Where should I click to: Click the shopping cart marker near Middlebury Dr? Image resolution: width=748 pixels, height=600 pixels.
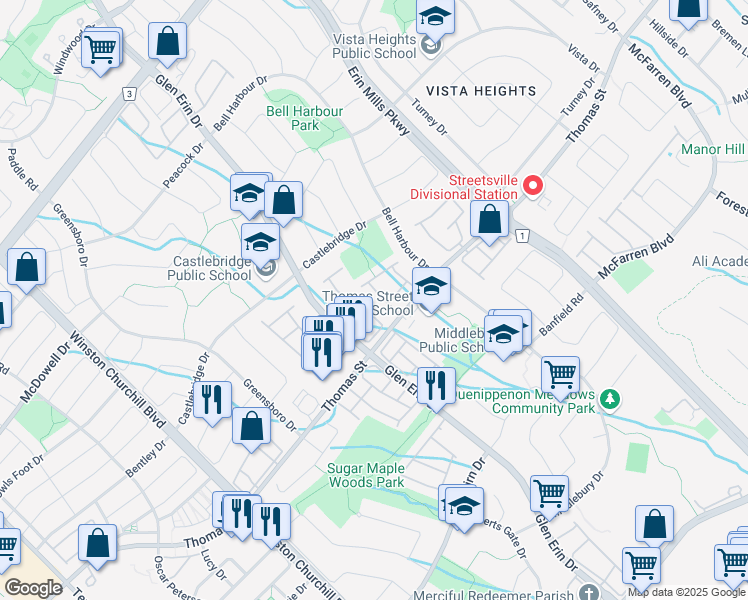click(549, 493)
